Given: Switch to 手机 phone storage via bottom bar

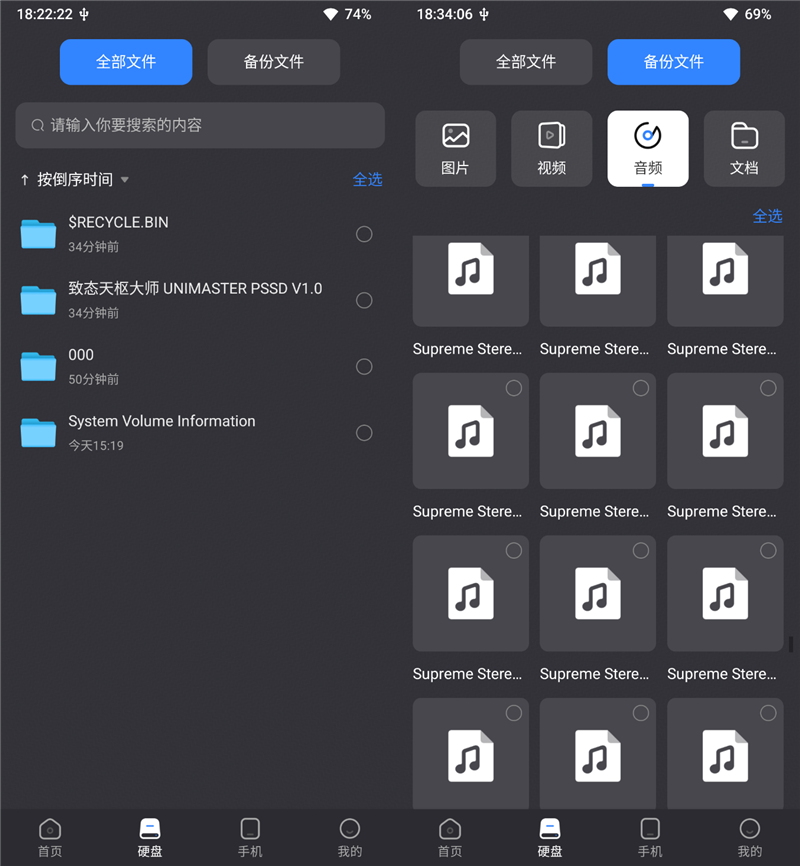Looking at the screenshot, I should coord(250,836).
